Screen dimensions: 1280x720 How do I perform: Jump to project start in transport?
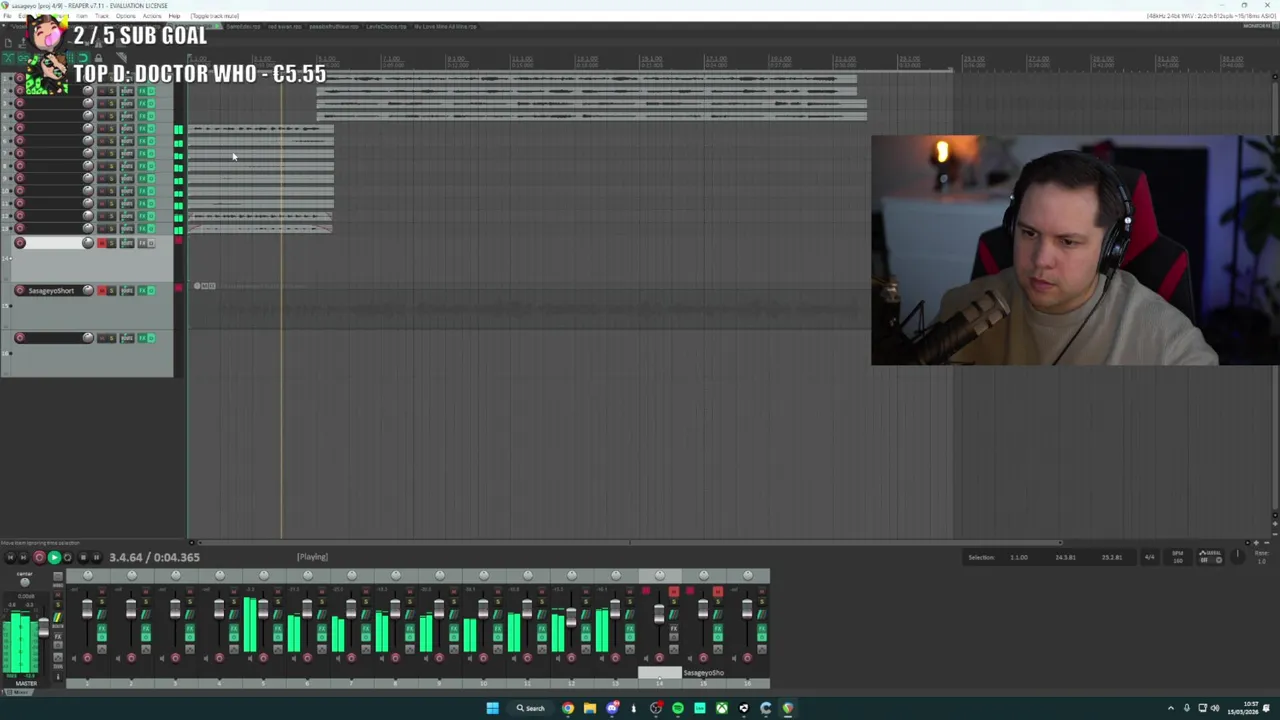tap(10, 557)
